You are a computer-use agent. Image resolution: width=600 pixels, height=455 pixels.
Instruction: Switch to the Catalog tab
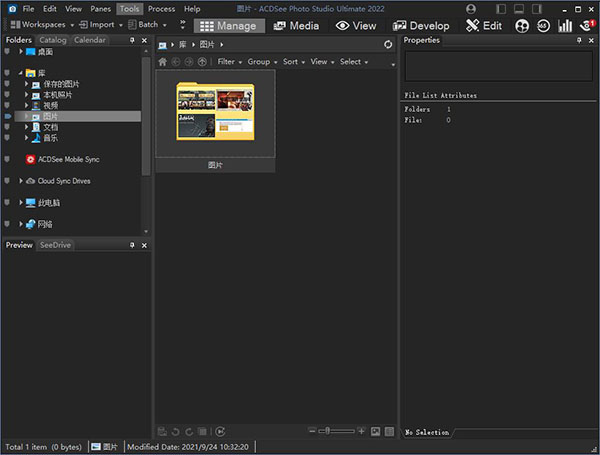coord(53,40)
